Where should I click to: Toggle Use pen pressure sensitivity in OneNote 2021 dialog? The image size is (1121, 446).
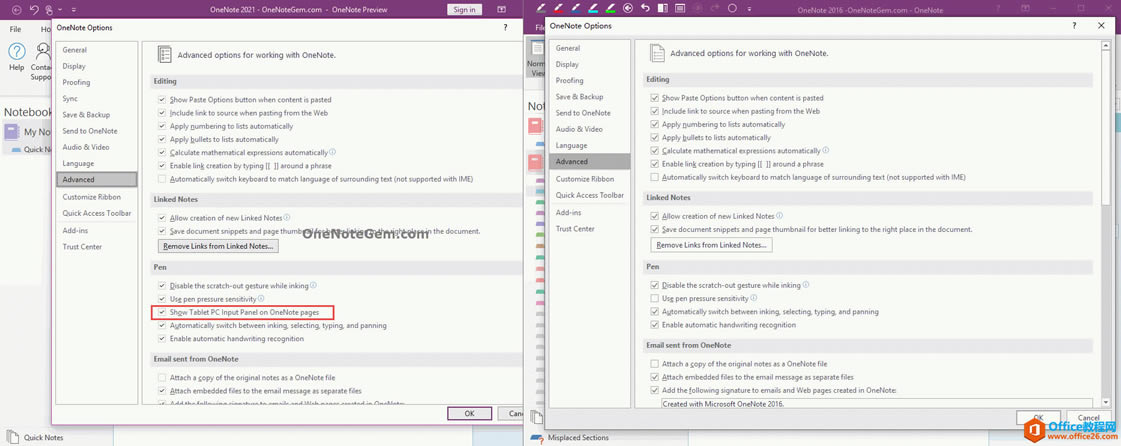(x=162, y=299)
